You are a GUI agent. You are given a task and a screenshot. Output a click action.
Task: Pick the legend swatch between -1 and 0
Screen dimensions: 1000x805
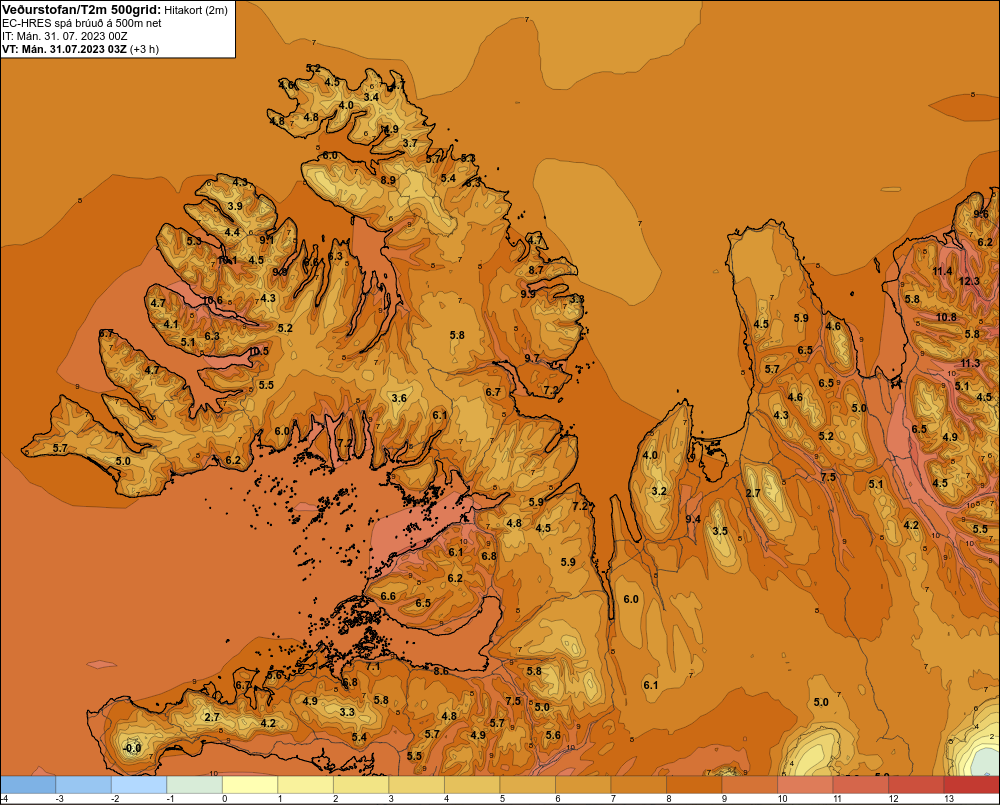[195, 785]
